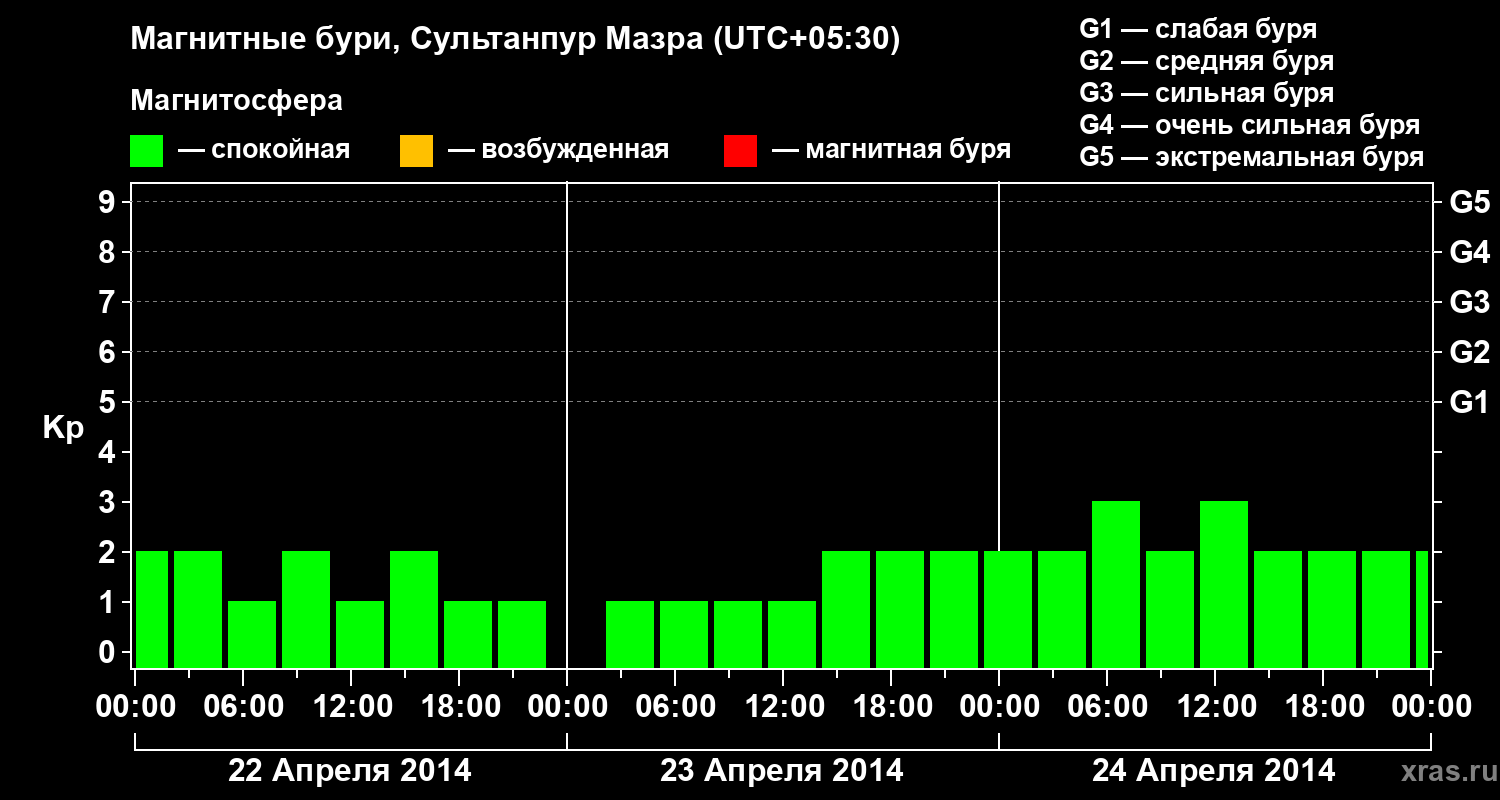This screenshot has width=1500, height=800.
Task: Click the Kp 3 bar at 06:00 on 24 April
Action: [x=1116, y=584]
